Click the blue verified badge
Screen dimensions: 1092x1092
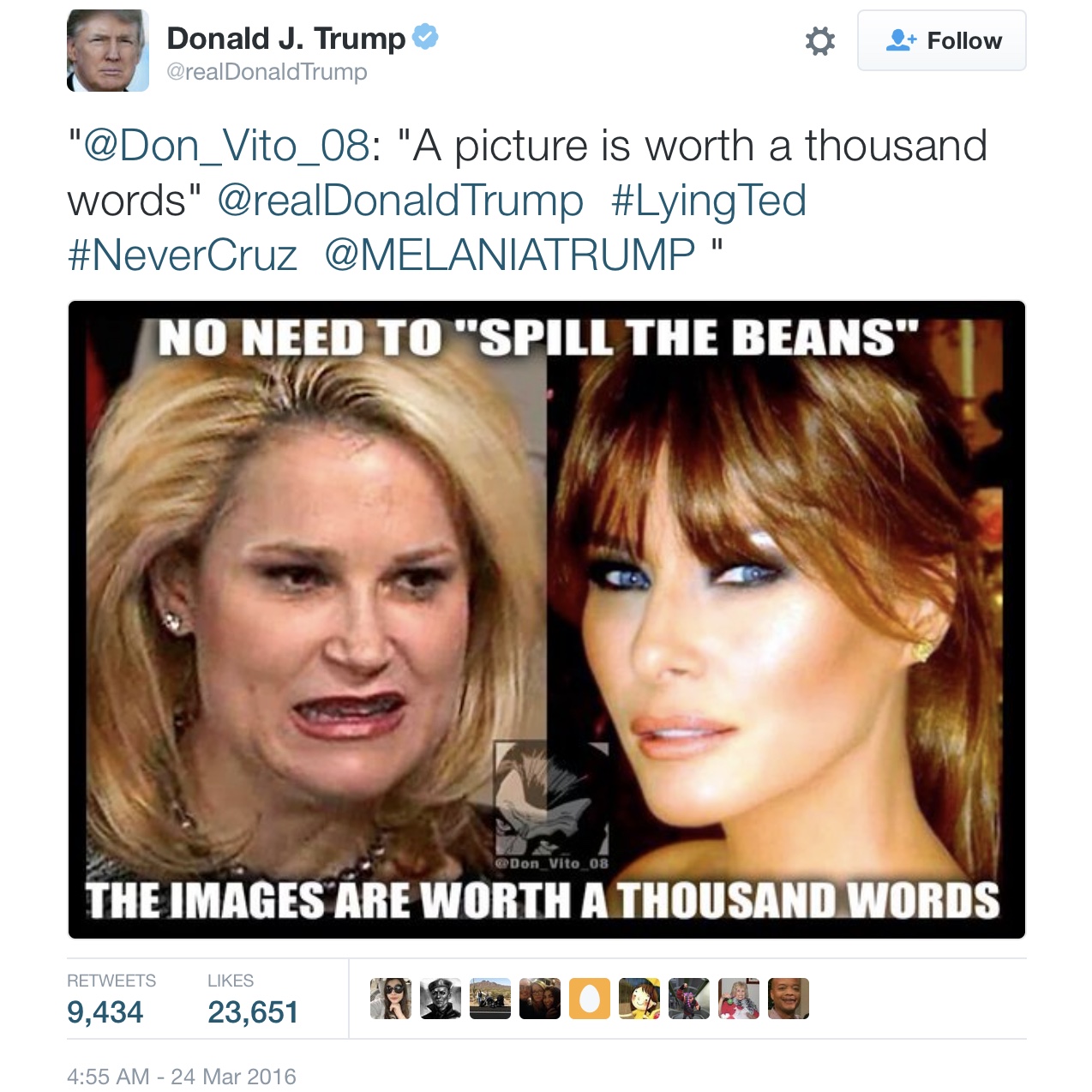click(425, 37)
